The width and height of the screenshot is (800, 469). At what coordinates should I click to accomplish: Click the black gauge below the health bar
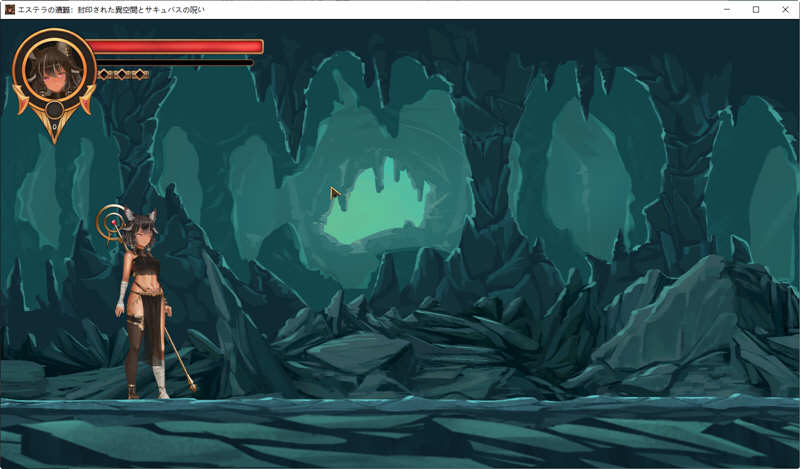[173, 62]
